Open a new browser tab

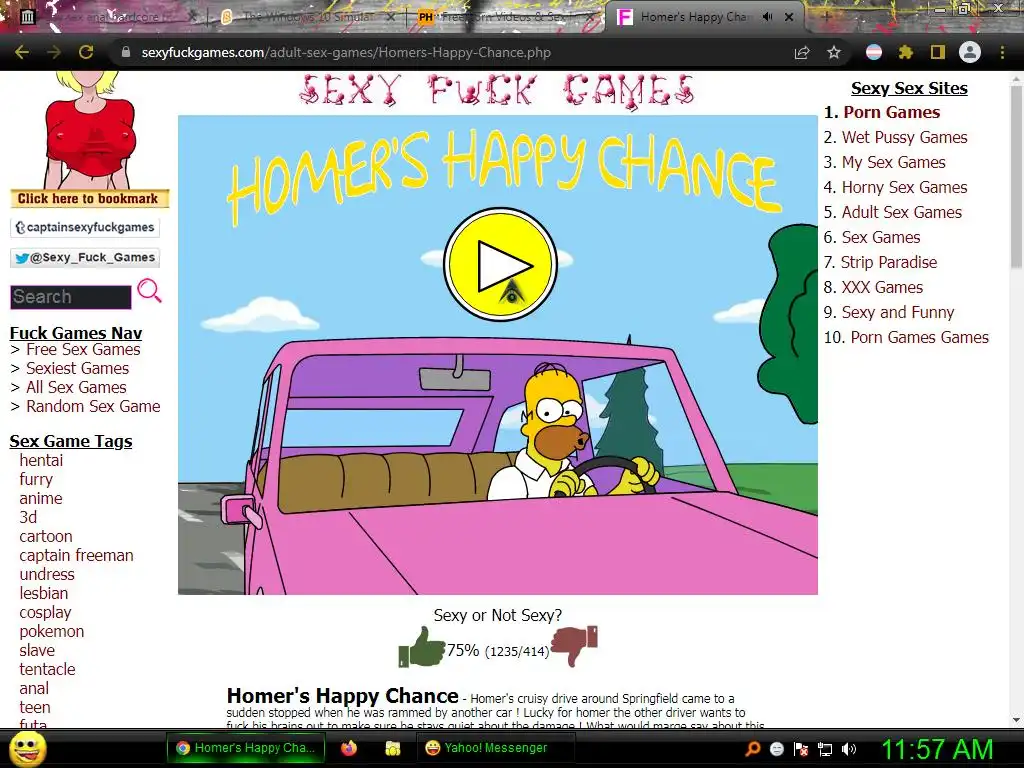(x=825, y=17)
